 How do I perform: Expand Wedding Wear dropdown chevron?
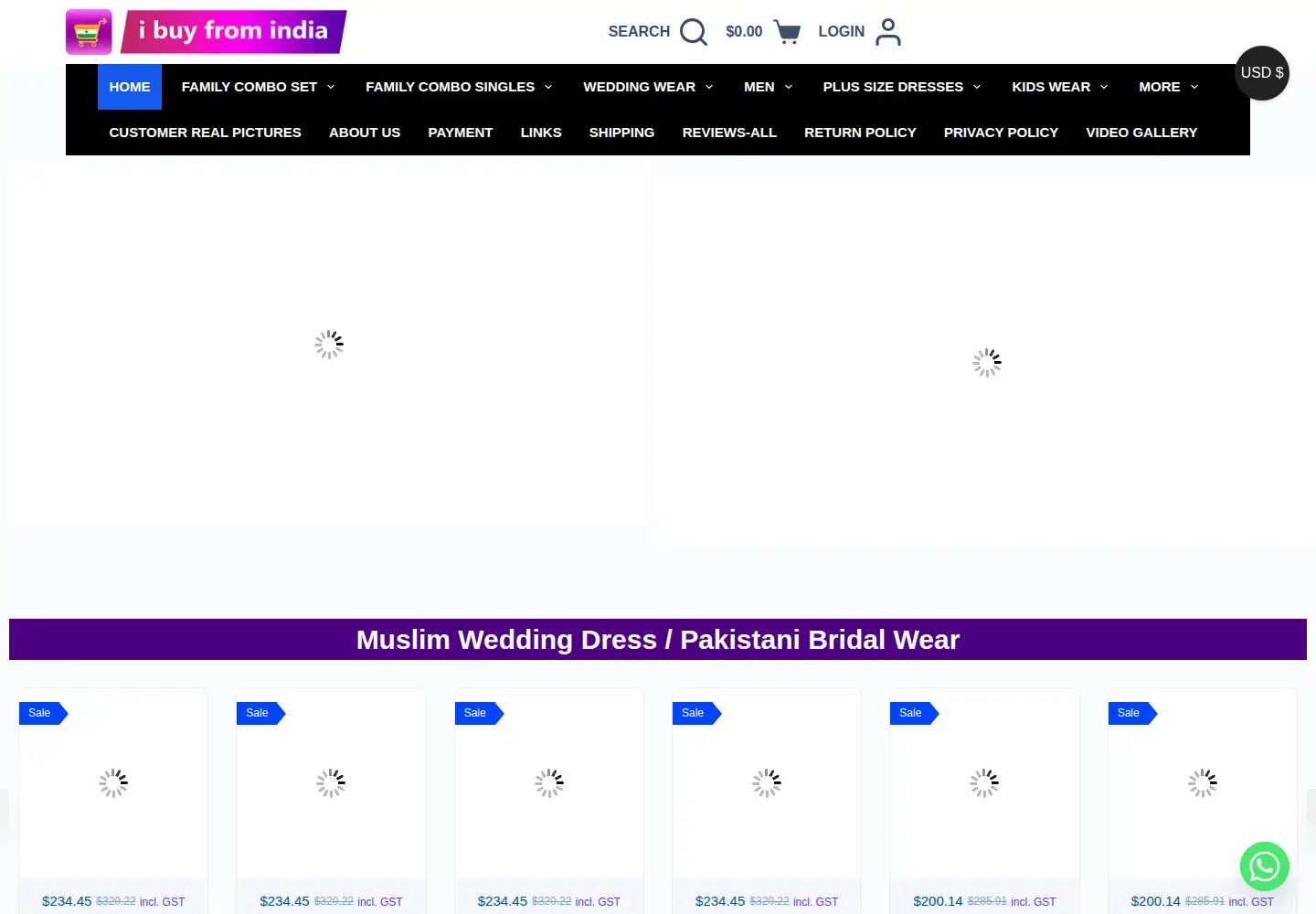pyautogui.click(x=709, y=87)
